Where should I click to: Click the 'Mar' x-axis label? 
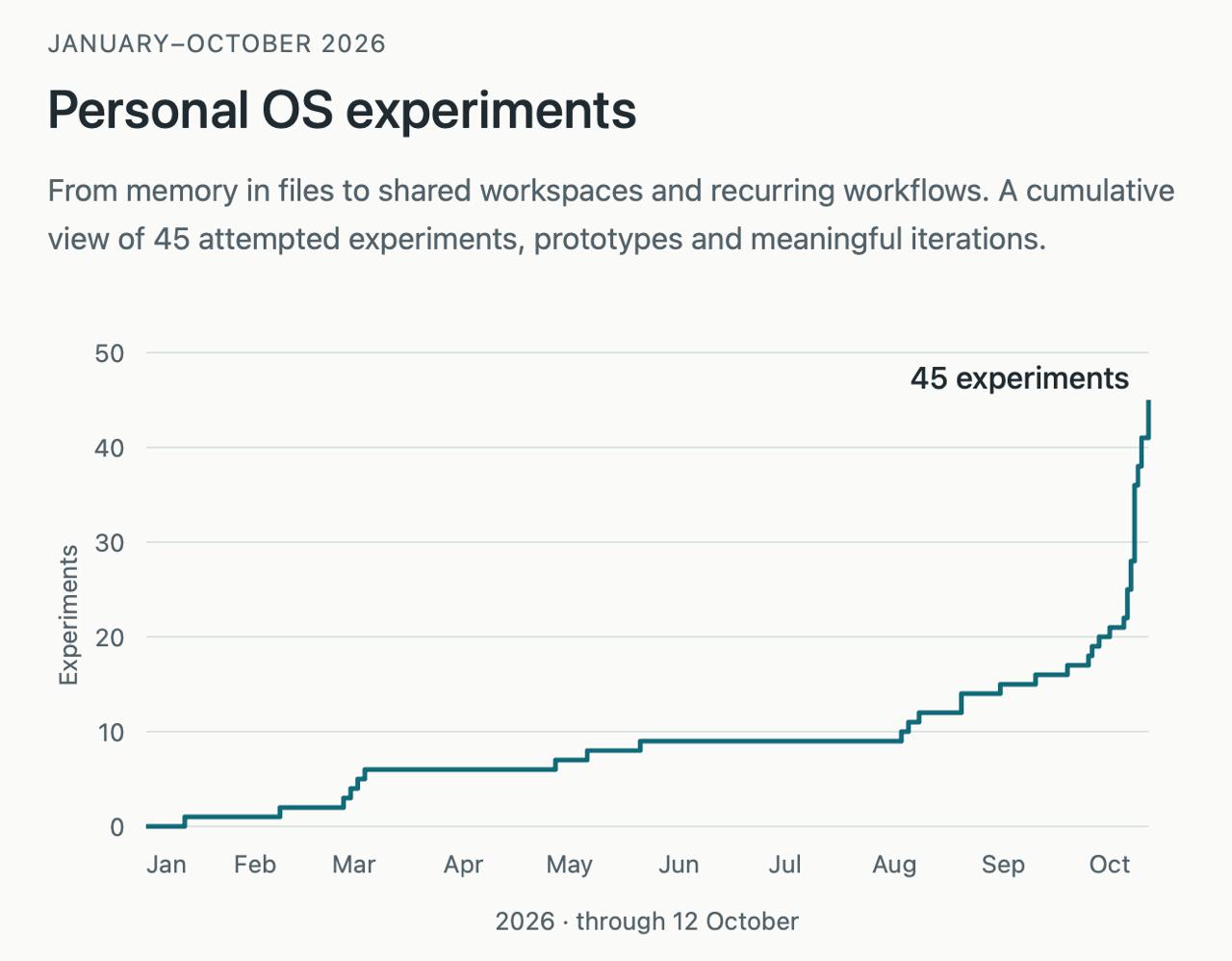click(x=353, y=865)
